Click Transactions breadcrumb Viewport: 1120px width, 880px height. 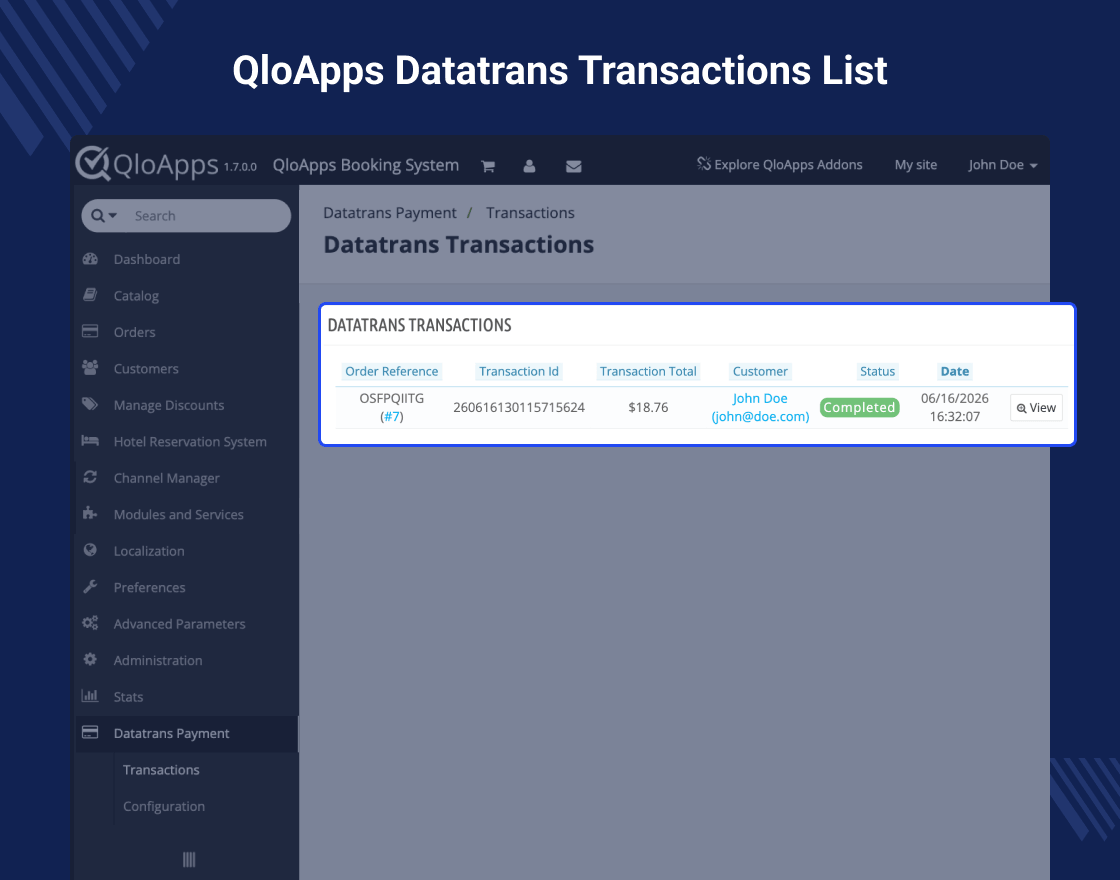530,213
